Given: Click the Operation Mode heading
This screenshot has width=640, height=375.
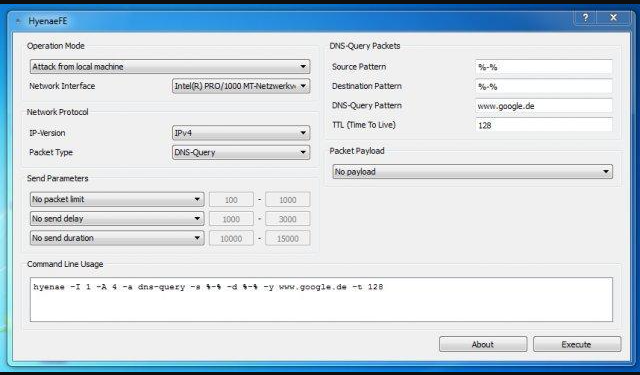Looking at the screenshot, I should click(56, 46).
